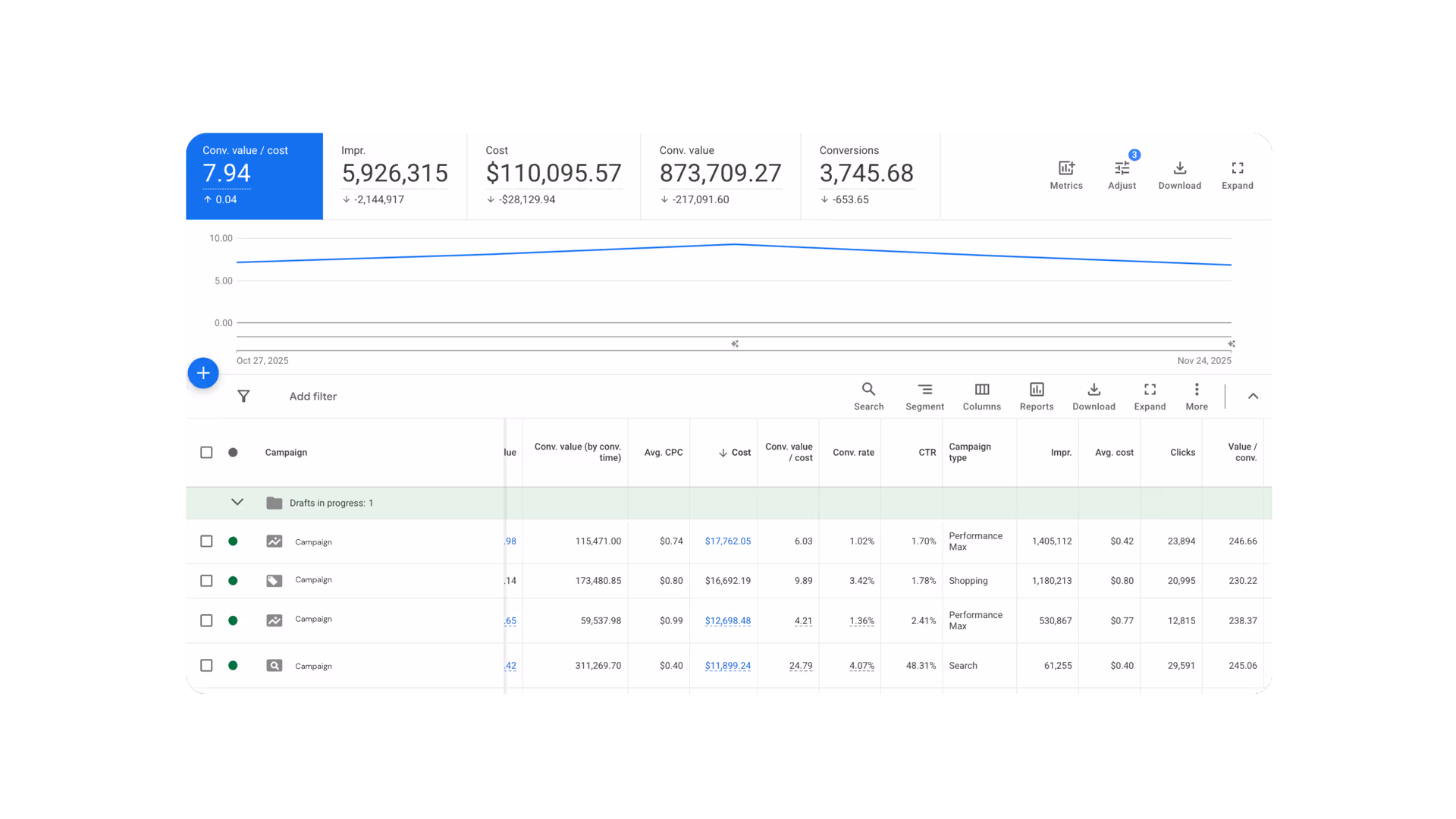Open the Segment options icon
The height and width of the screenshot is (819, 1456).
coord(924,390)
